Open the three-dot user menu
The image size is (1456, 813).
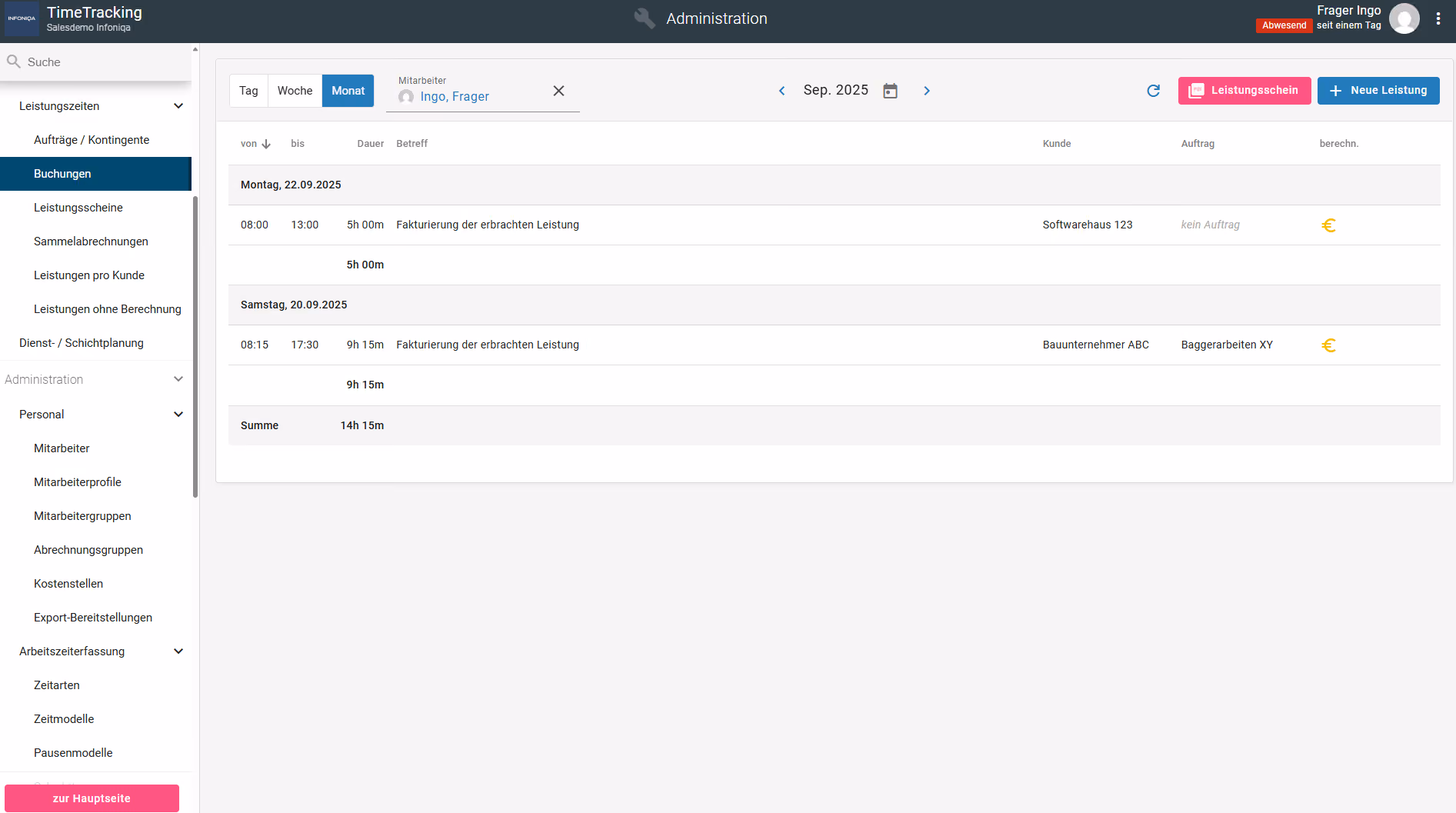1438,18
